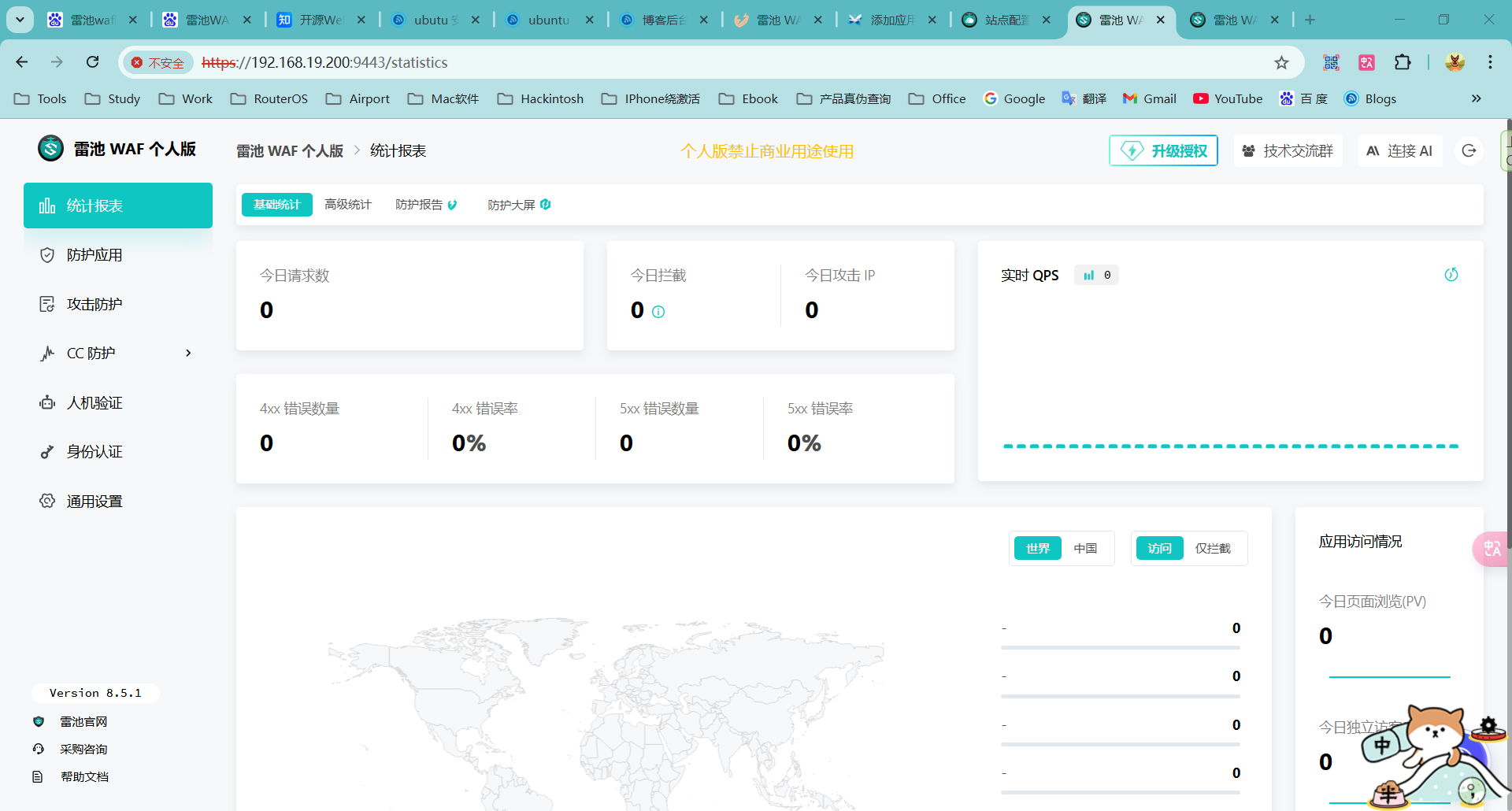Open the 统计报表 sidebar item

118,206
